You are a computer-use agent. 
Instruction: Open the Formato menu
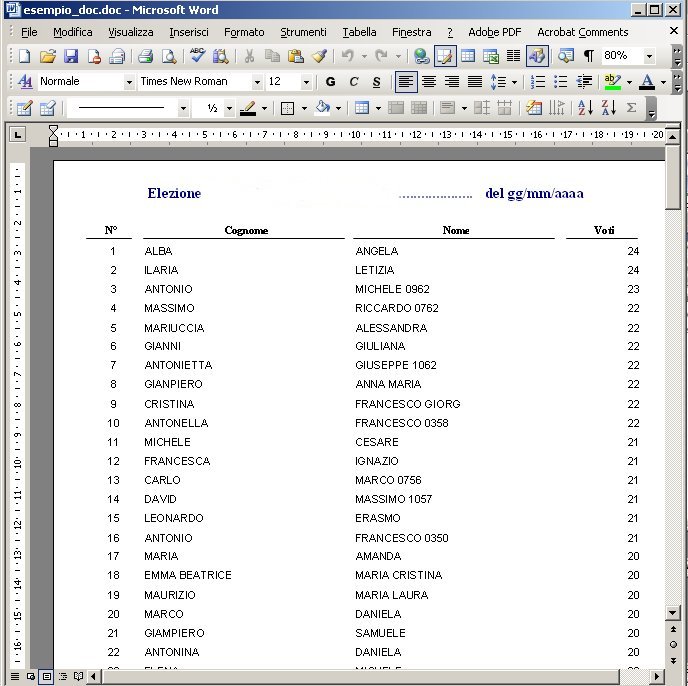pos(244,32)
